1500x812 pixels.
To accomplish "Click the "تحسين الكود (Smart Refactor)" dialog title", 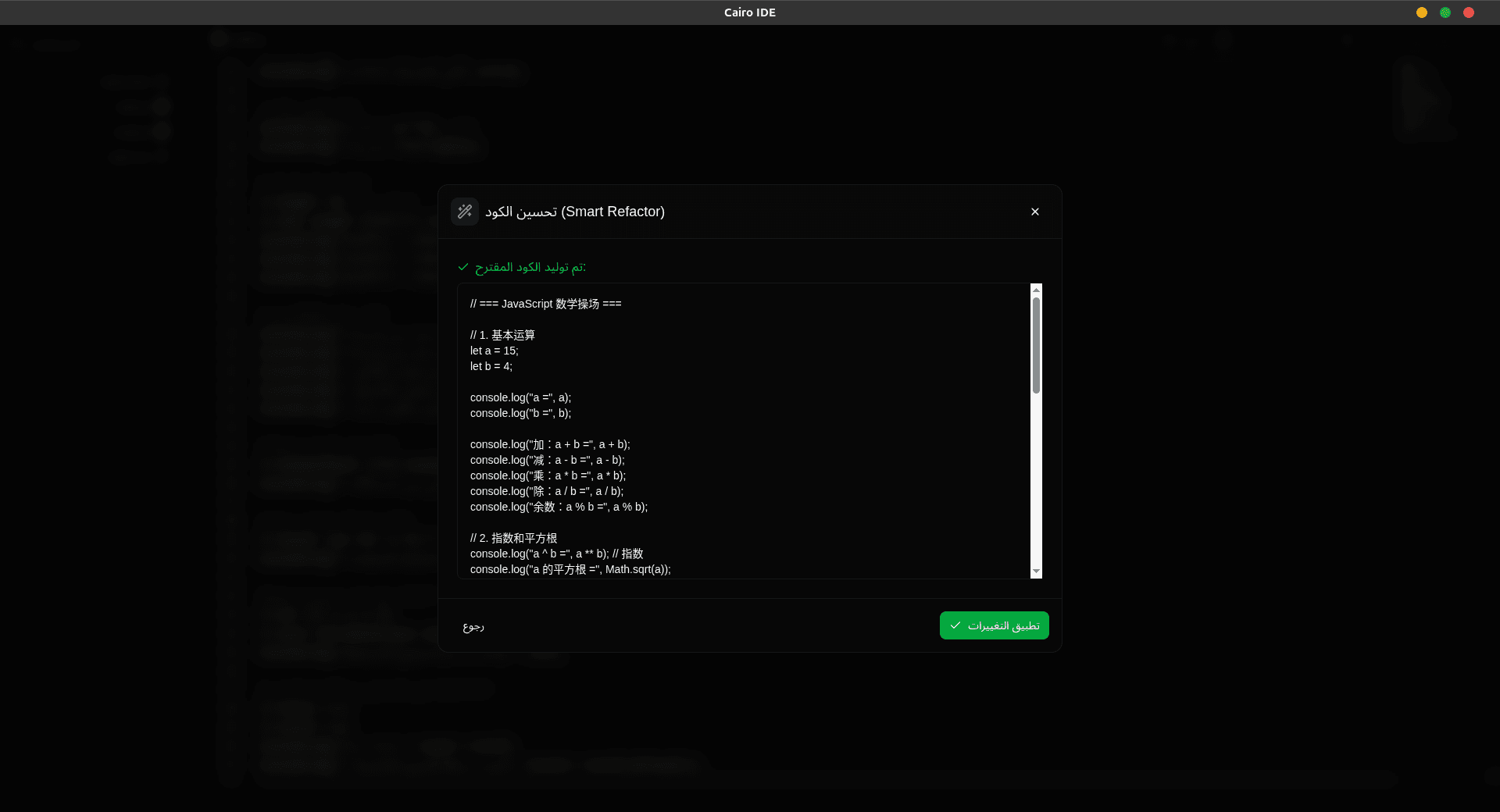I will [575, 212].
